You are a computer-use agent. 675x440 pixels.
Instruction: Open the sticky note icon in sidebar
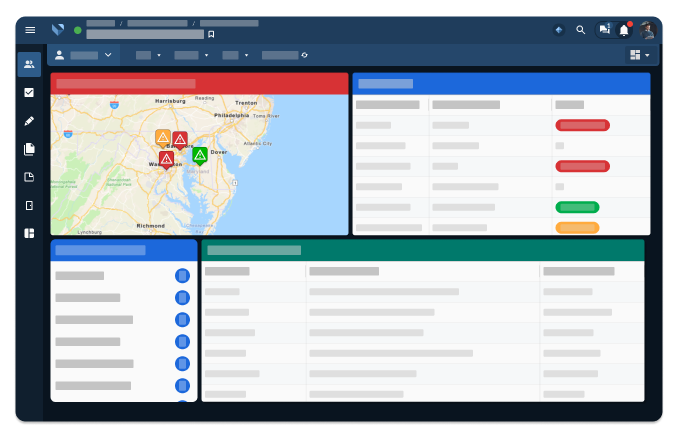29,177
